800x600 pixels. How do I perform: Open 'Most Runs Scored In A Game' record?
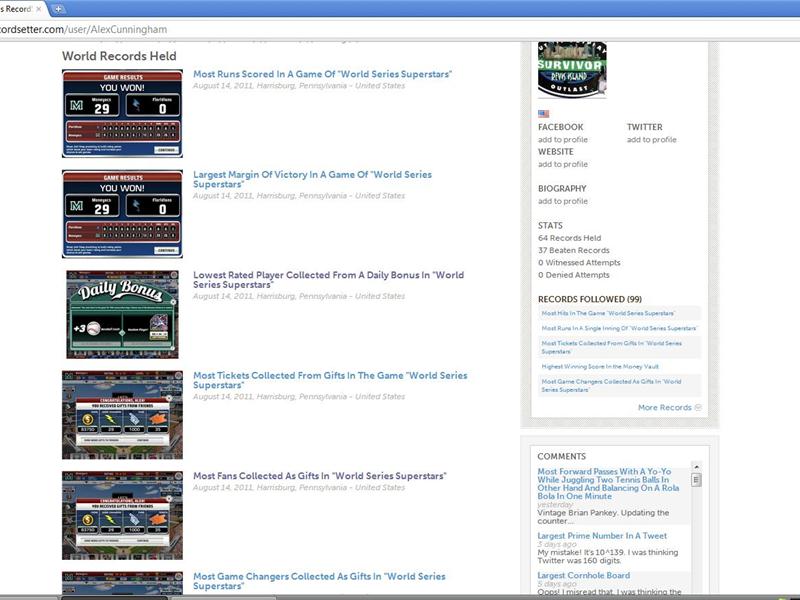pos(322,74)
